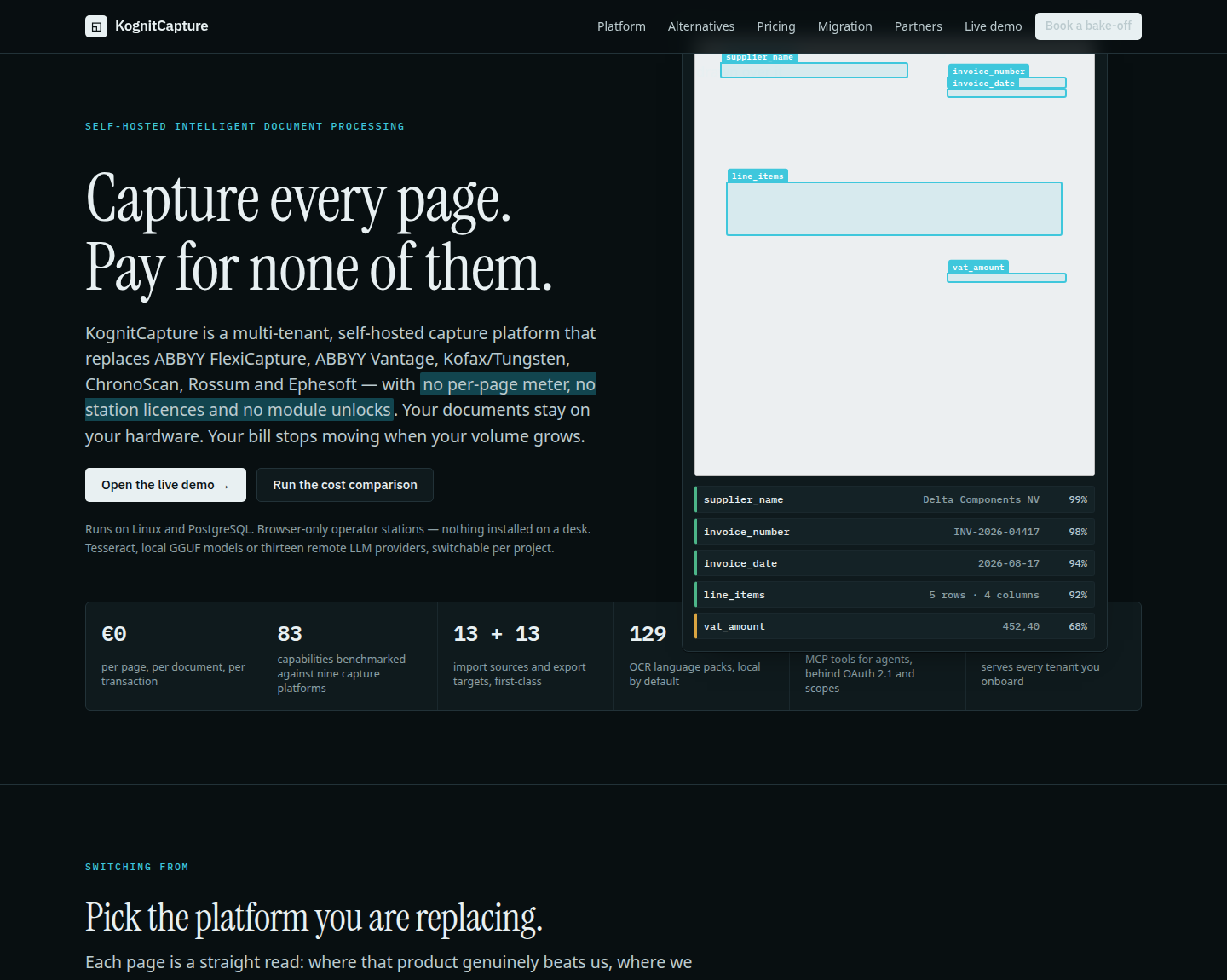This screenshot has width=1227, height=980.
Task: Open the KognitCapture home link text
Action: tap(161, 26)
